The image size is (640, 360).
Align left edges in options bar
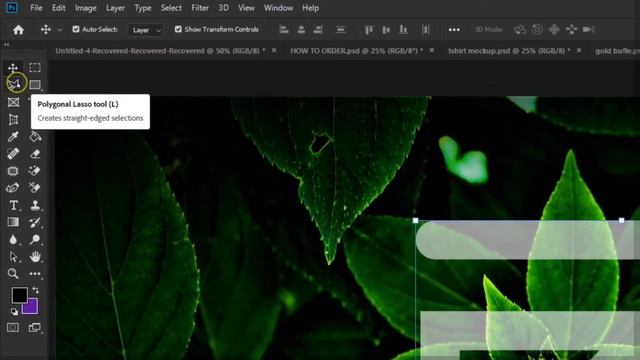coord(284,29)
